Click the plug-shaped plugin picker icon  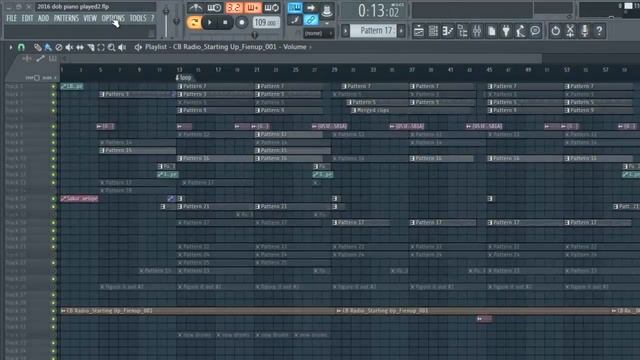506,31
